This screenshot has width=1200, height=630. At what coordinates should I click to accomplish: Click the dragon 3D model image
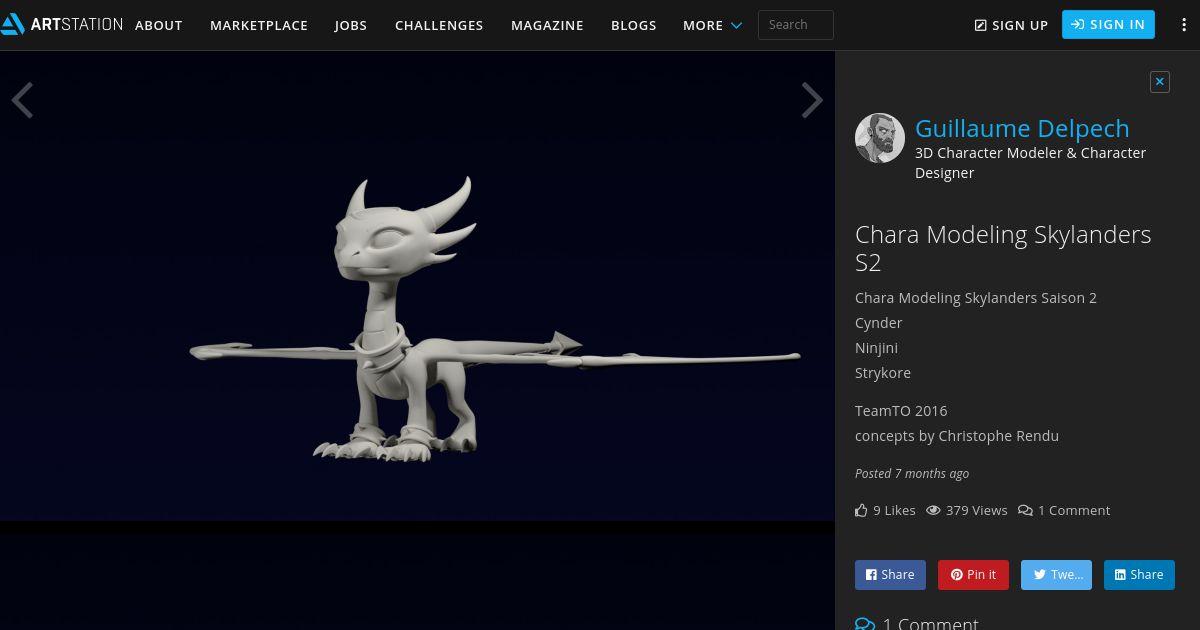click(417, 287)
